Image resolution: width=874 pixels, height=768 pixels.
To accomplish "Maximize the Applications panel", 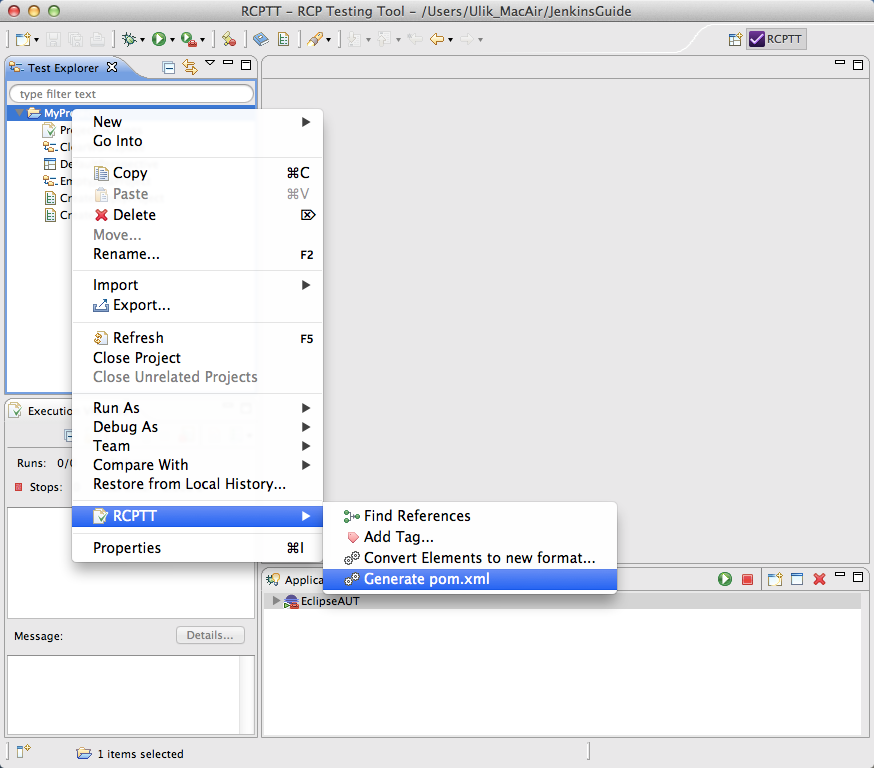I will click(x=858, y=577).
